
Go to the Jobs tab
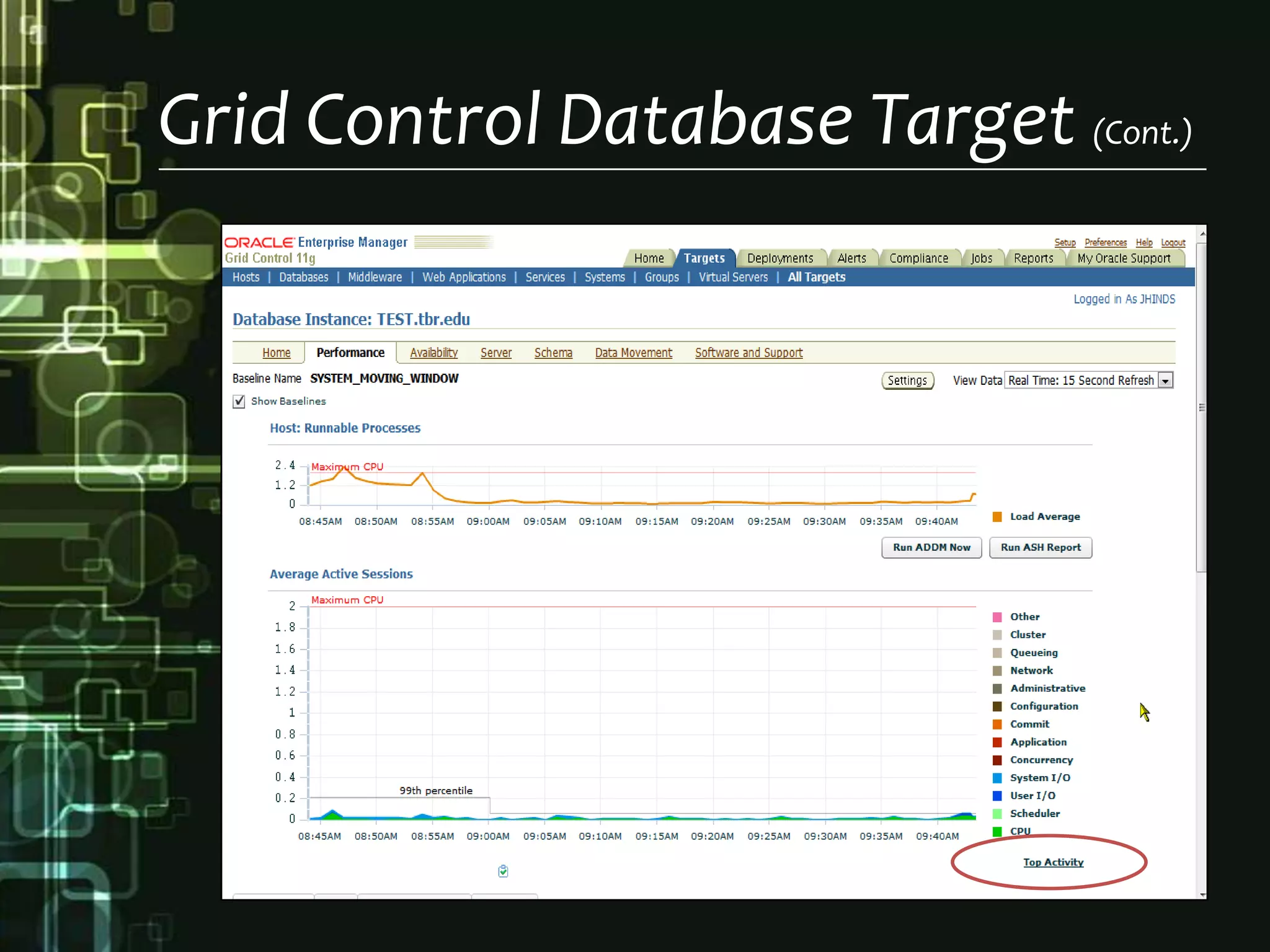tap(981, 258)
